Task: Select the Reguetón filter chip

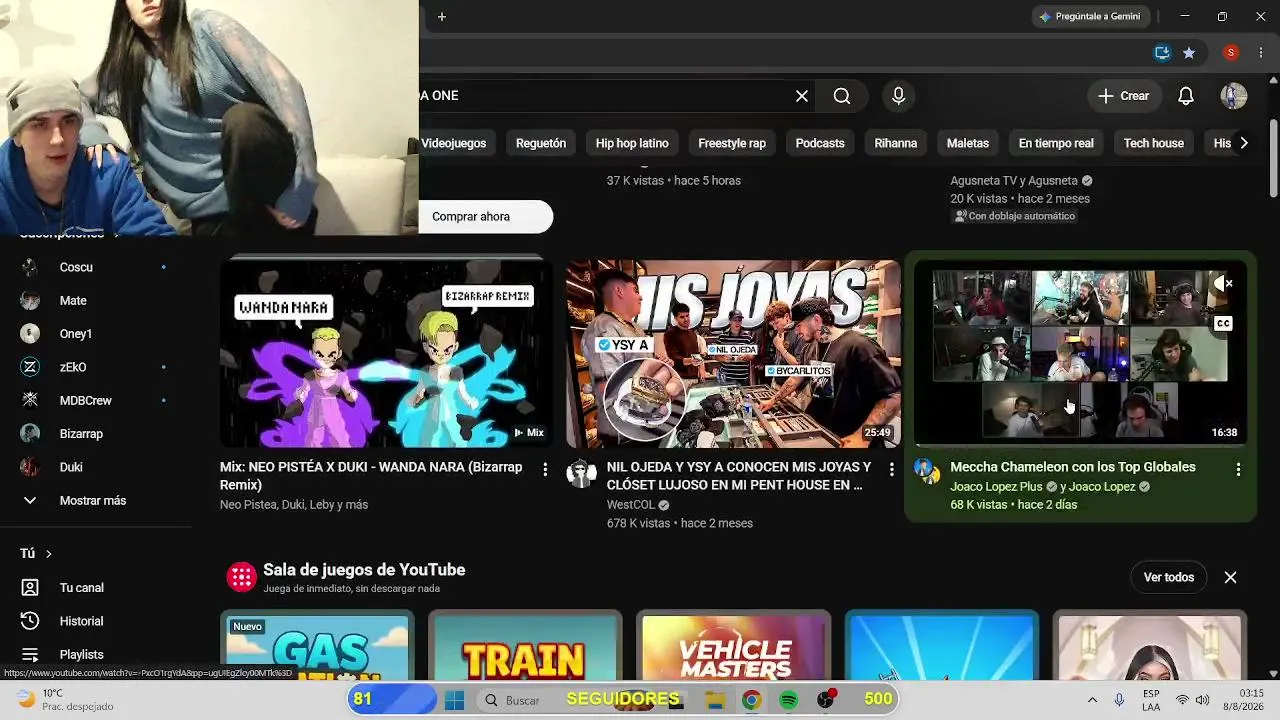Action: pyautogui.click(x=541, y=143)
